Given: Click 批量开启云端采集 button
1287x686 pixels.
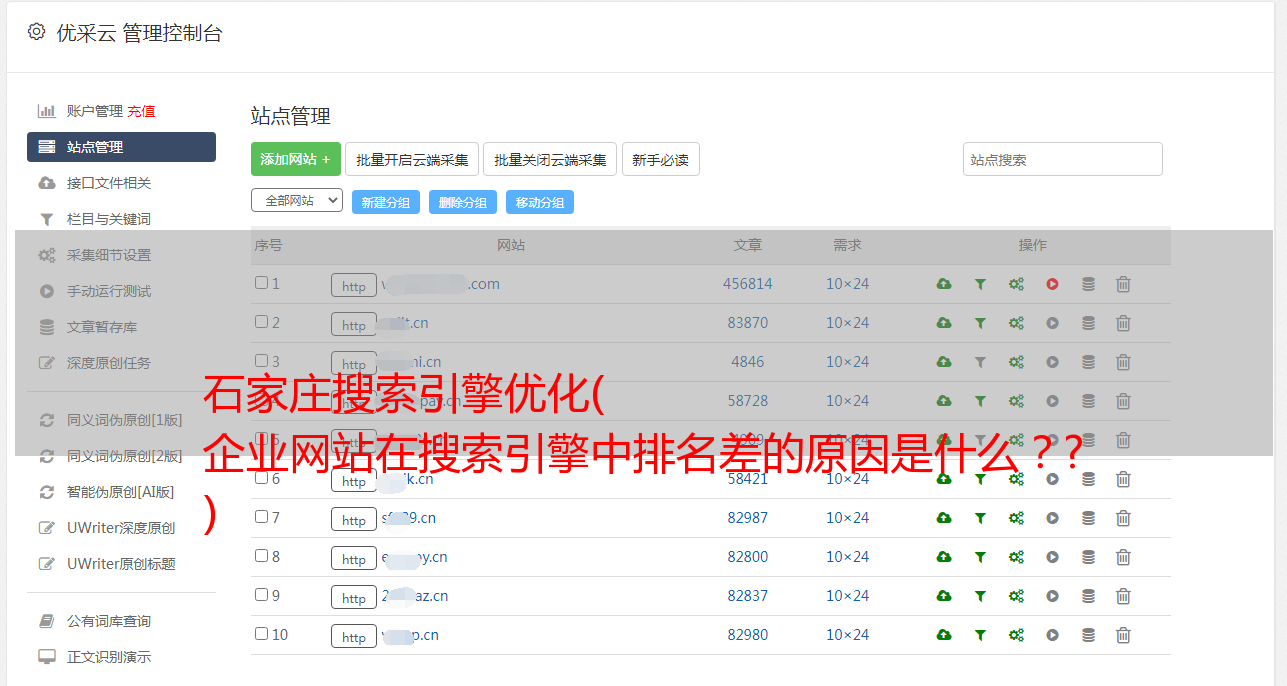Looking at the screenshot, I should click(x=412, y=159).
